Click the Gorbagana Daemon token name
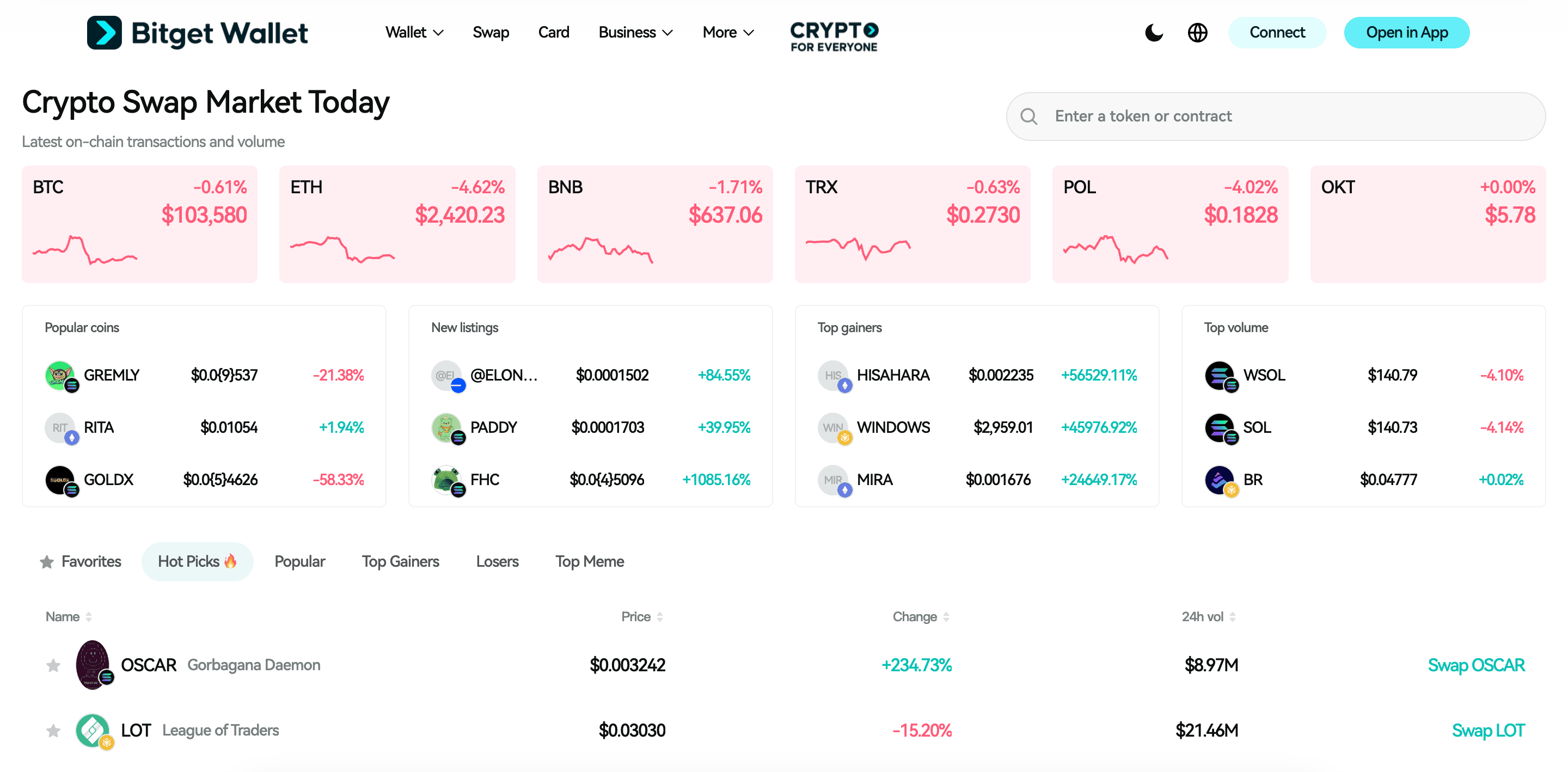This screenshot has width=1568, height=772. tap(254, 665)
